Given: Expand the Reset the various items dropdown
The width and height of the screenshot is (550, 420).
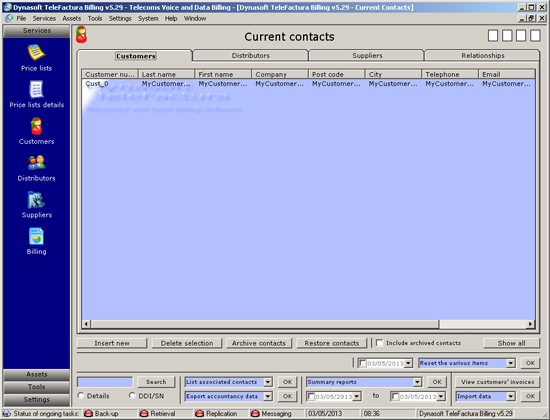Looking at the screenshot, I should [511, 363].
